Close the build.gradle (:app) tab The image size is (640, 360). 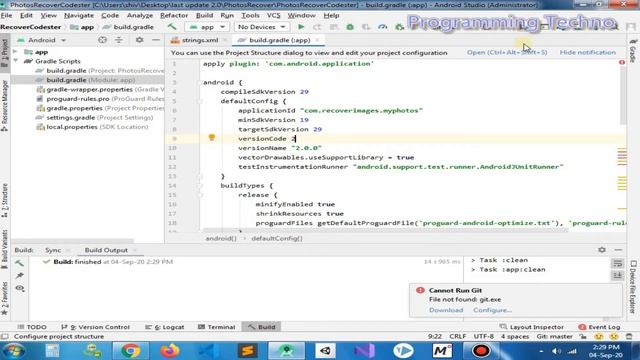tap(318, 40)
